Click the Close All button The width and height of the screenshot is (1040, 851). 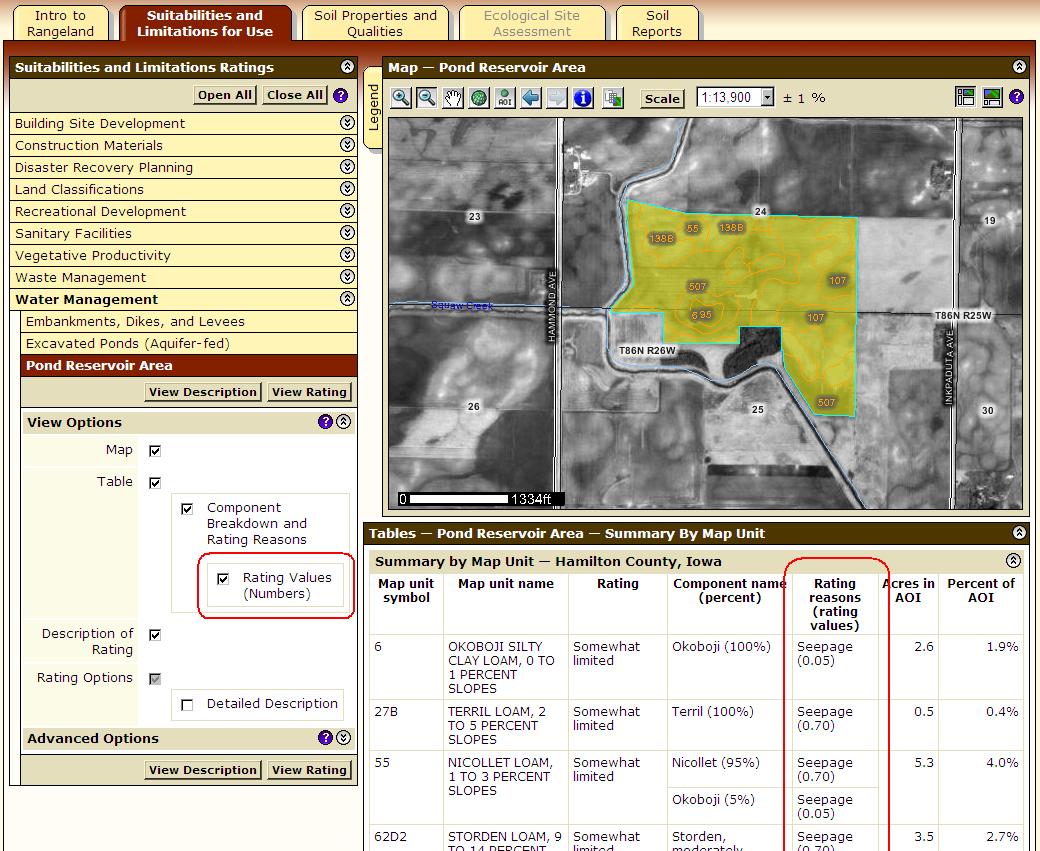[x=294, y=95]
